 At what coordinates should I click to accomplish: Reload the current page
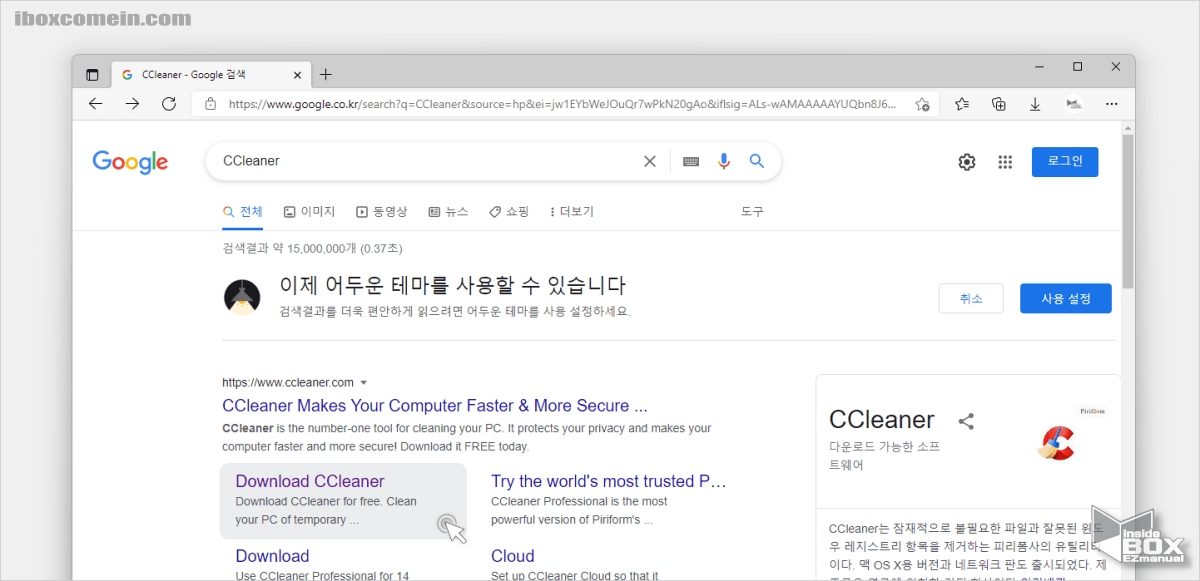168,103
